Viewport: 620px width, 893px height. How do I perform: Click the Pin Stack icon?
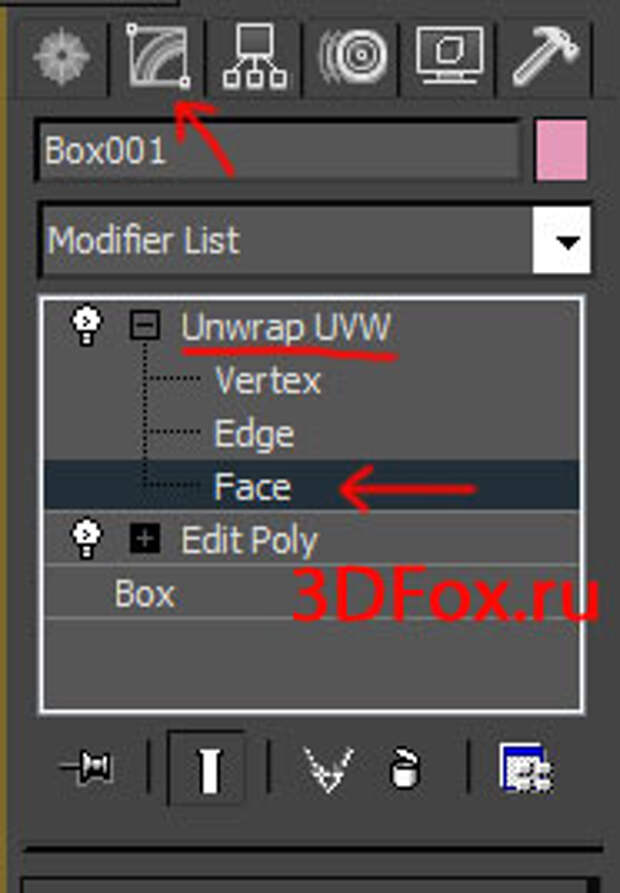tap(87, 767)
